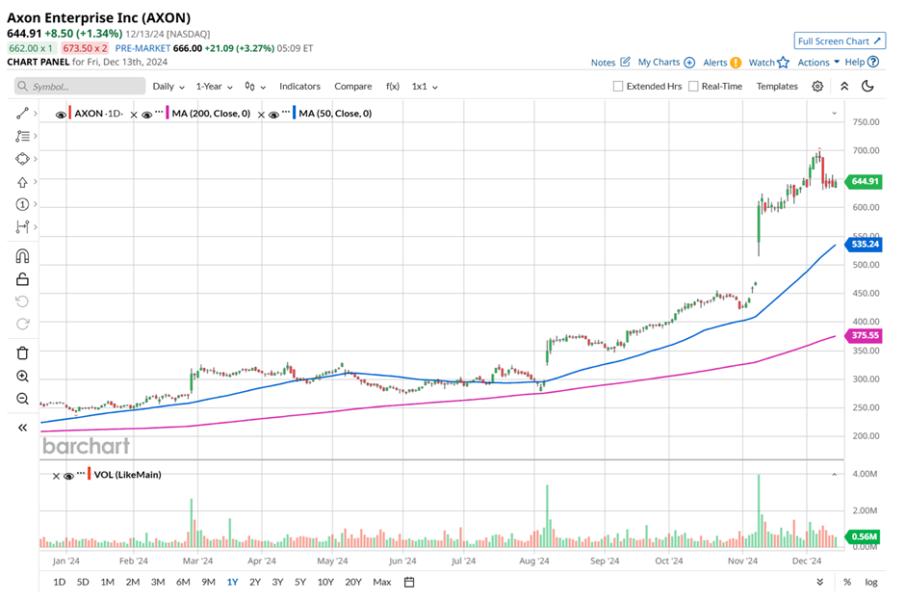The width and height of the screenshot is (905, 600).
Task: Select the 5Y time range
Action: [x=300, y=582]
